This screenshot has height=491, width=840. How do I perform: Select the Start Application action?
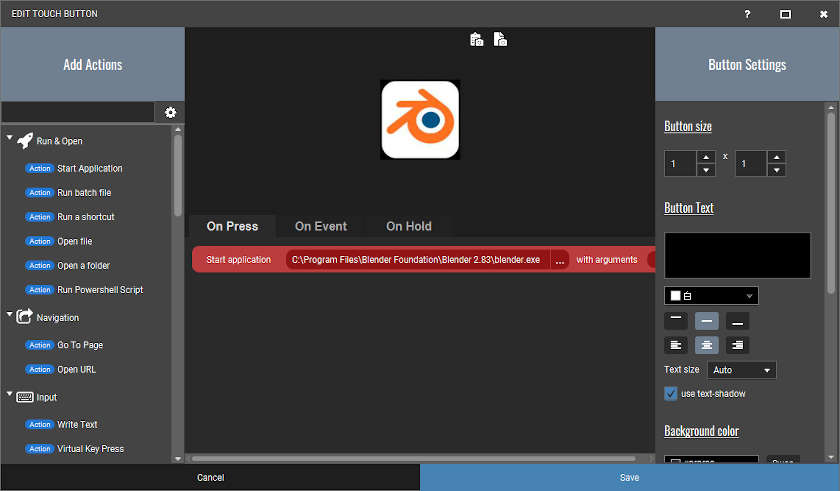click(74, 168)
